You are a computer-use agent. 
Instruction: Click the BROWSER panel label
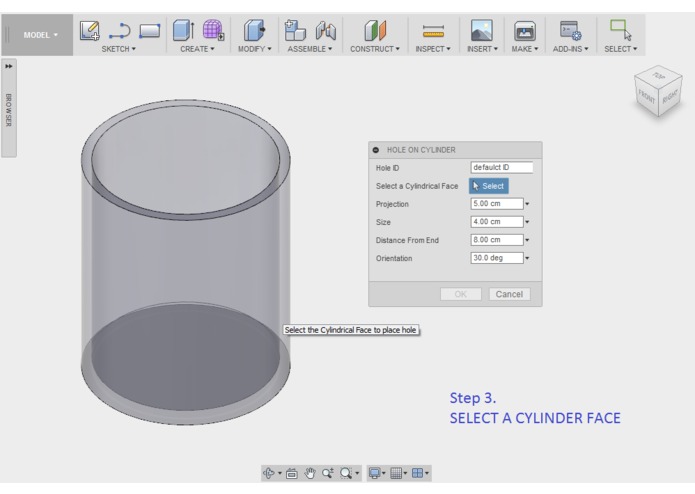pyautogui.click(x=8, y=110)
